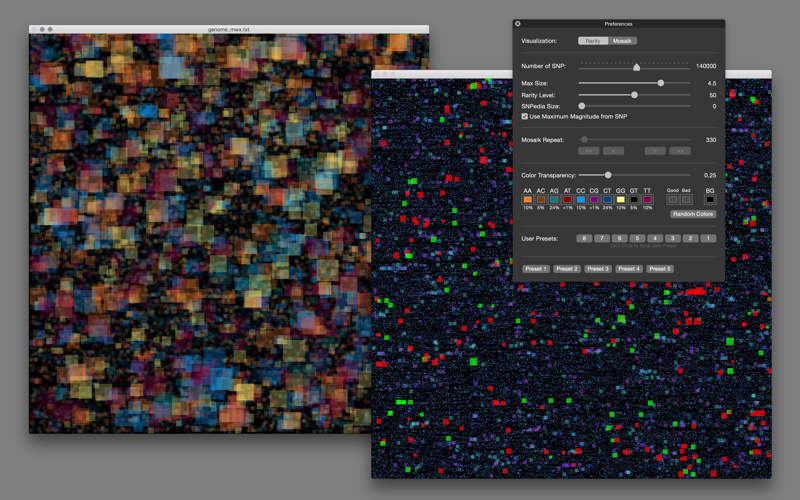Load User Preset 5
Image resolution: width=800 pixels, height=500 pixels.
(x=637, y=238)
